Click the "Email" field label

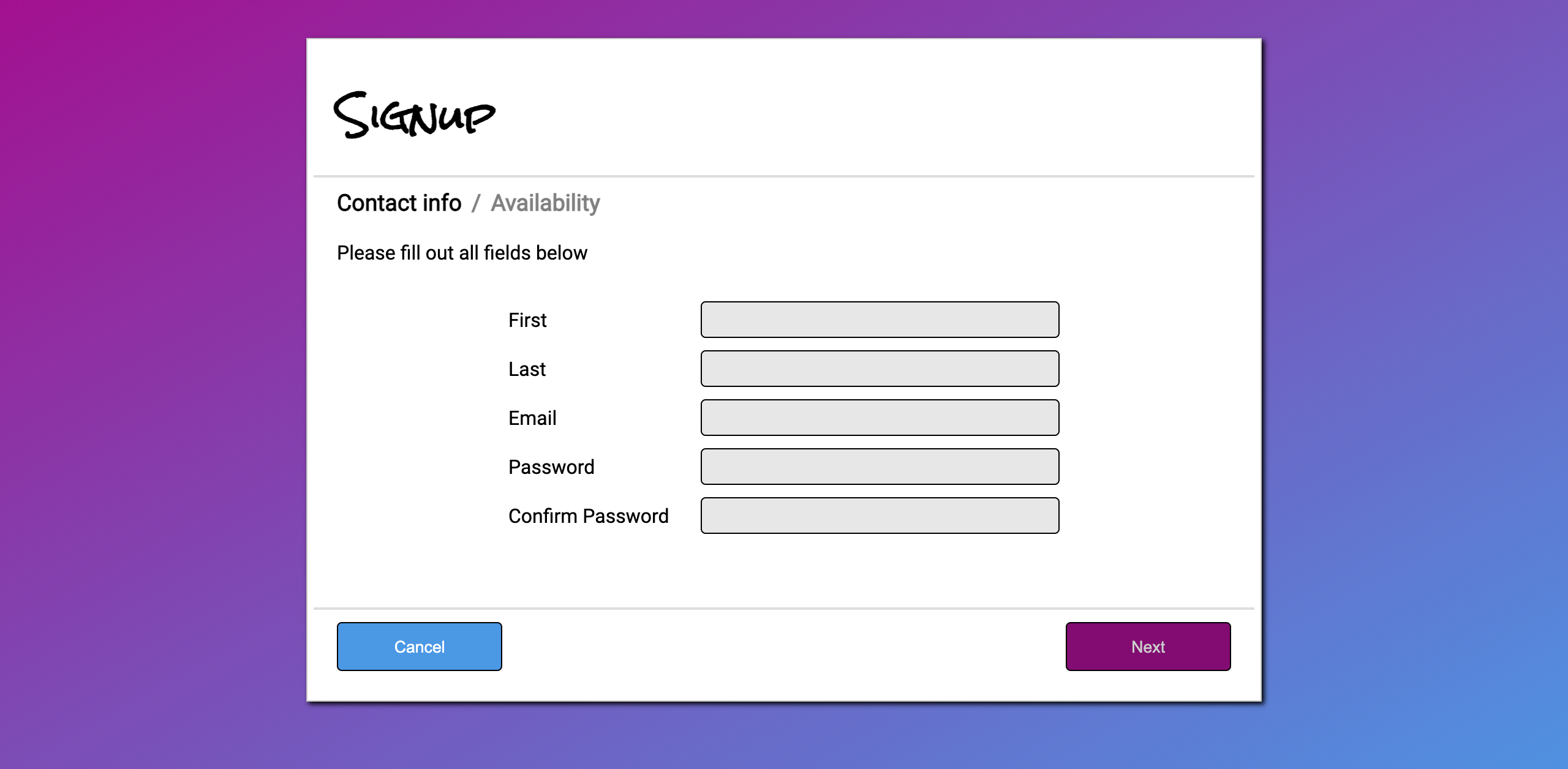(532, 418)
